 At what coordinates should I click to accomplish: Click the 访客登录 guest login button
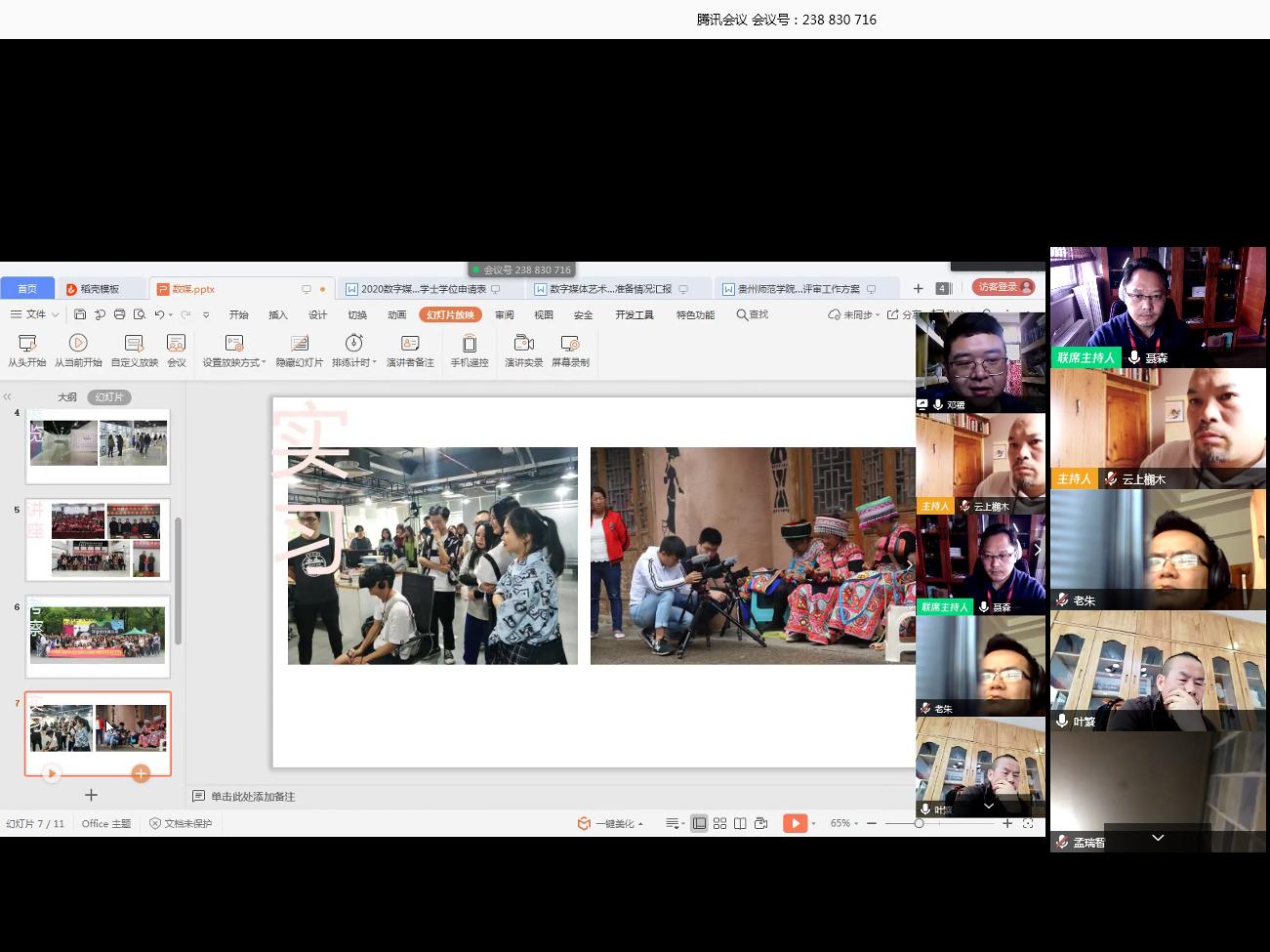point(1003,287)
